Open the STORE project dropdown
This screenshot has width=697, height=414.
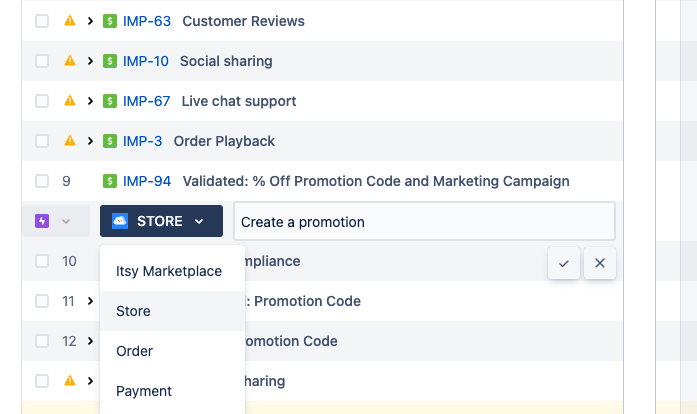tap(161, 221)
